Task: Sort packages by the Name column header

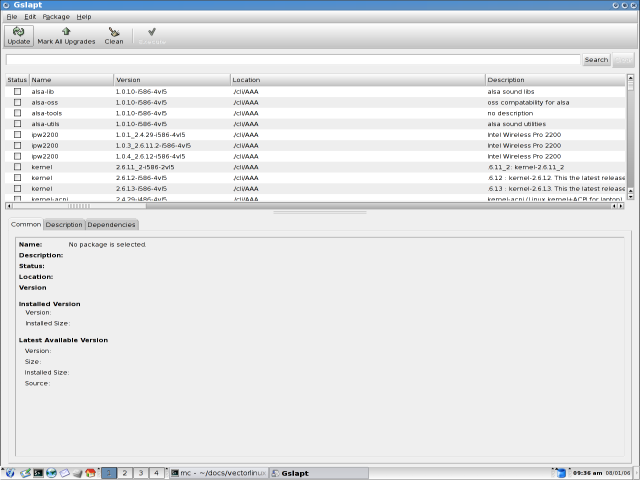Action: point(70,79)
